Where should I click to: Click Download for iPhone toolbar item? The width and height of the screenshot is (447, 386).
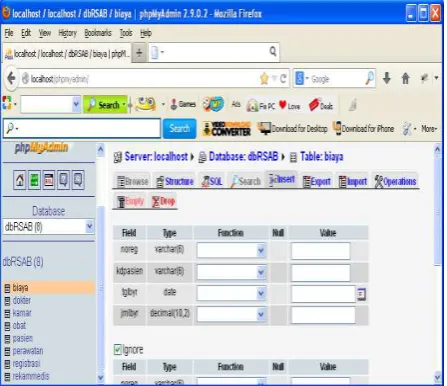pyautogui.click(x=364, y=129)
